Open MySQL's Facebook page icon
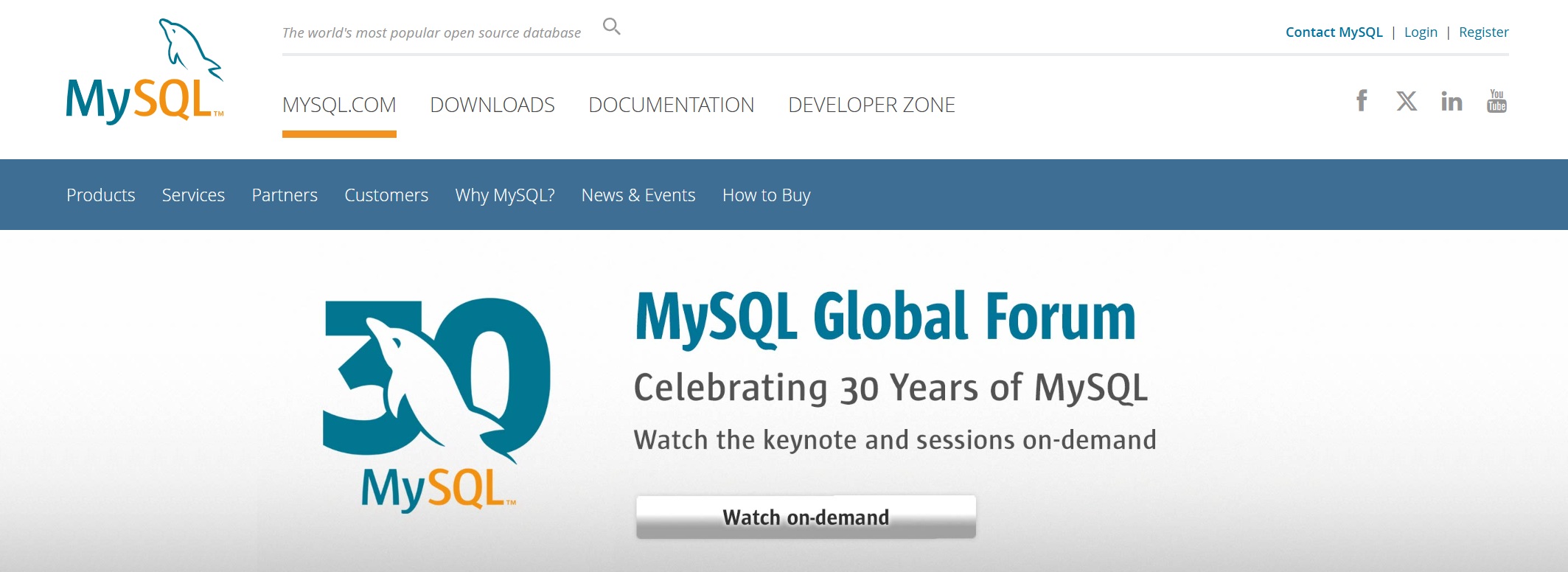1568x572 pixels. (x=1362, y=100)
